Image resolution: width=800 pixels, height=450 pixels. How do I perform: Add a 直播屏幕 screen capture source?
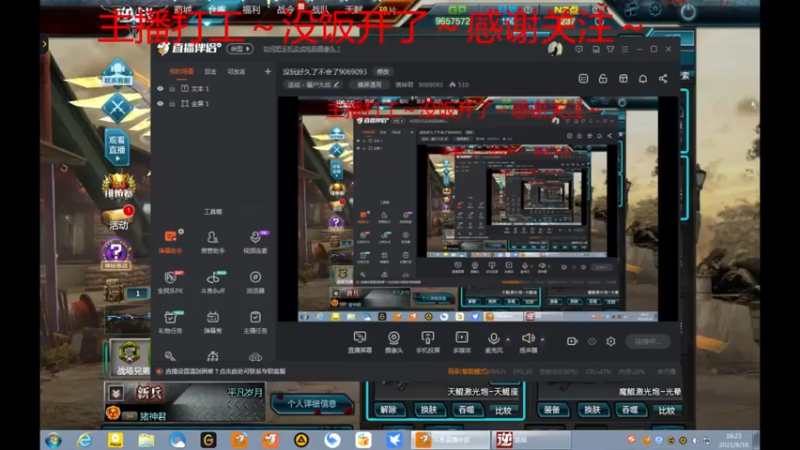360,342
